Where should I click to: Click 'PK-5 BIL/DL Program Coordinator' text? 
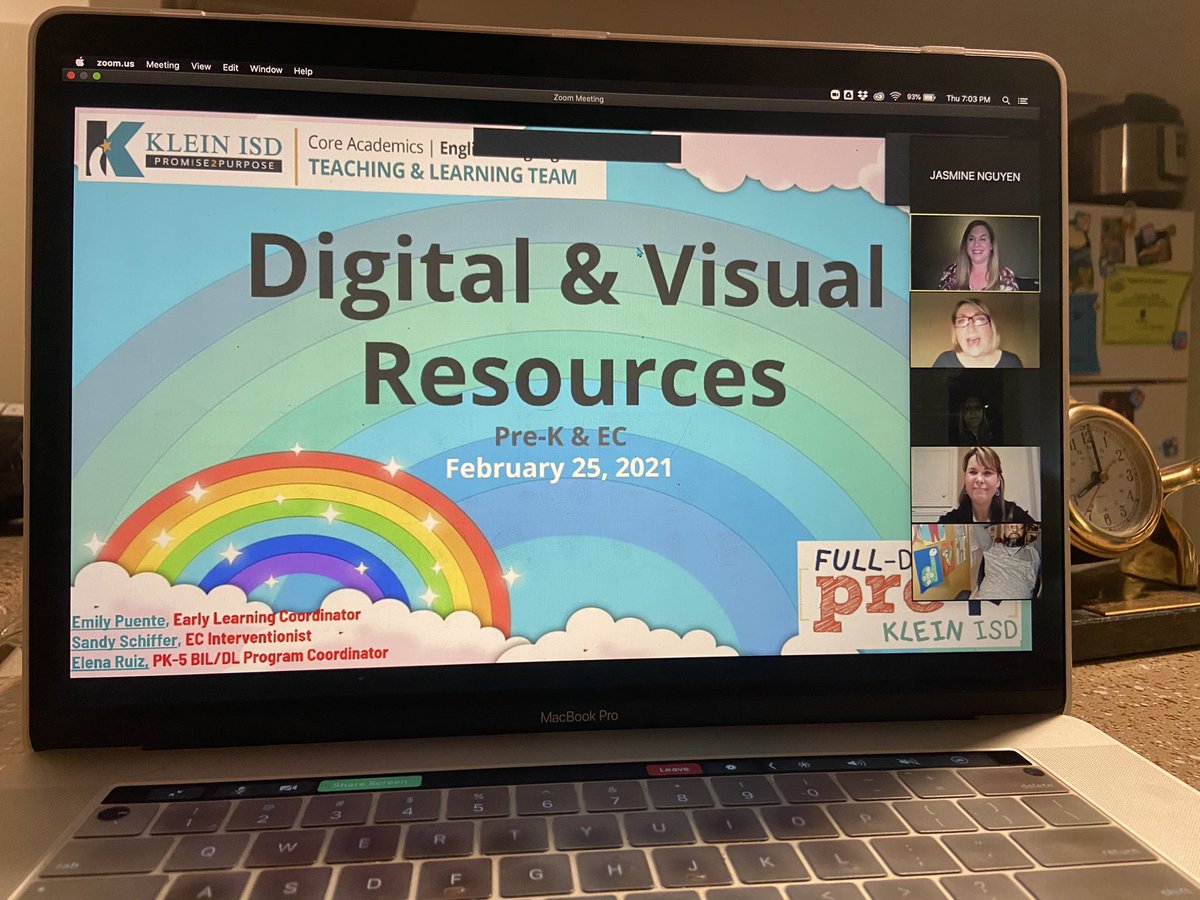pyautogui.click(x=270, y=656)
